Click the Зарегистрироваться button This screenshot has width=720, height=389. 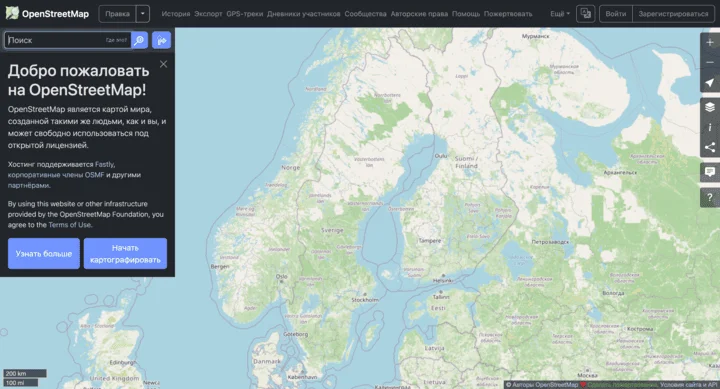tap(673, 14)
